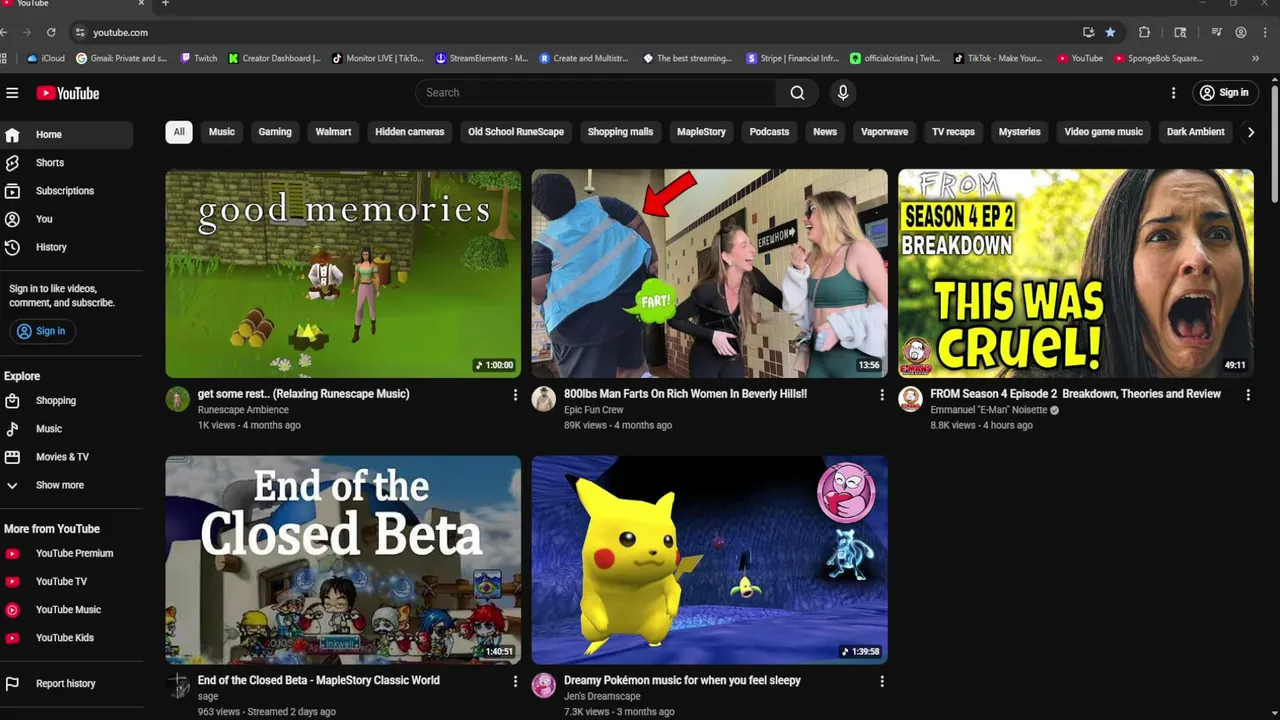Open the SpongeBob Square bookmark

click(x=1158, y=58)
